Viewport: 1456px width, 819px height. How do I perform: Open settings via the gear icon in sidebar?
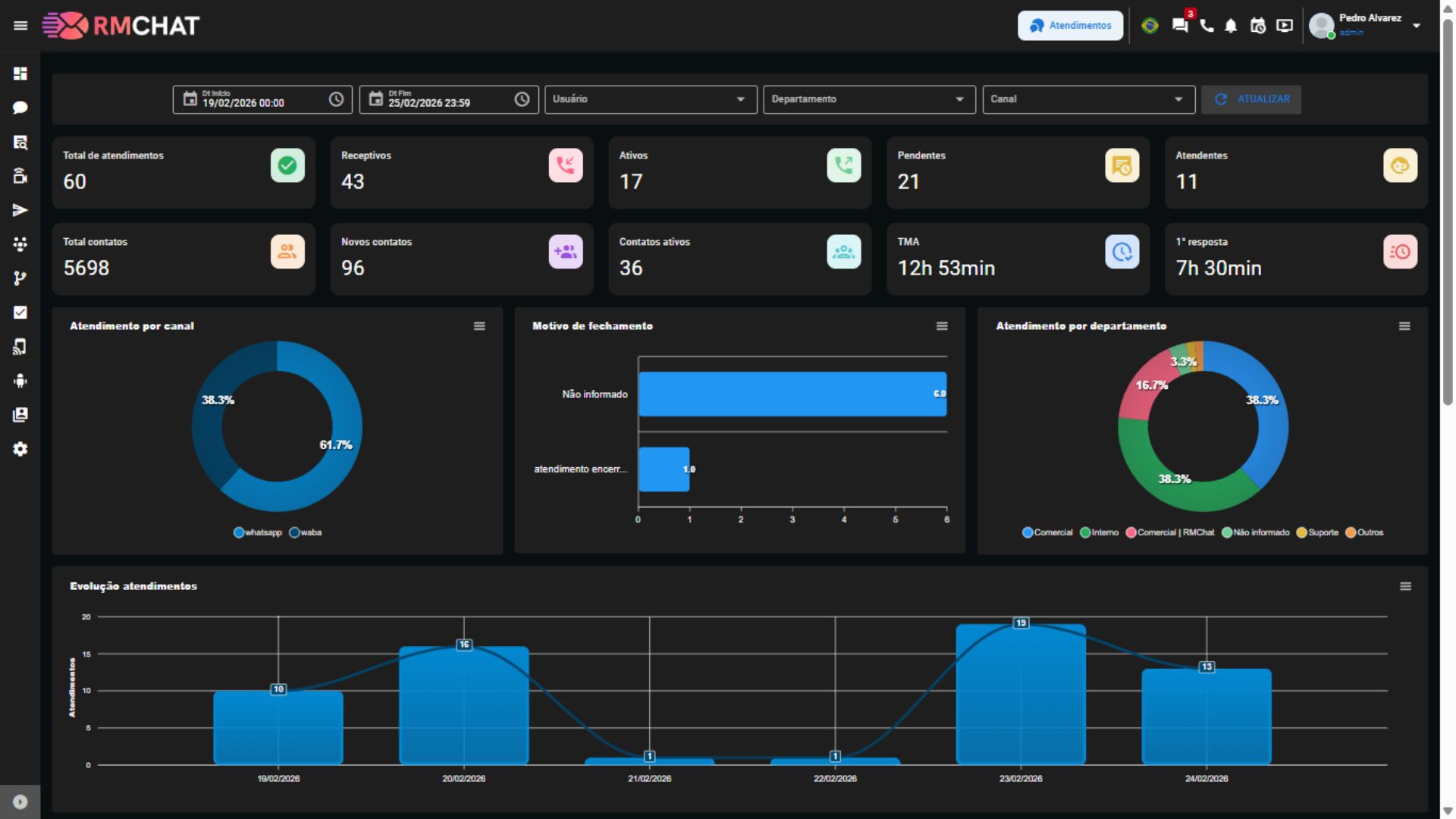[x=20, y=449]
